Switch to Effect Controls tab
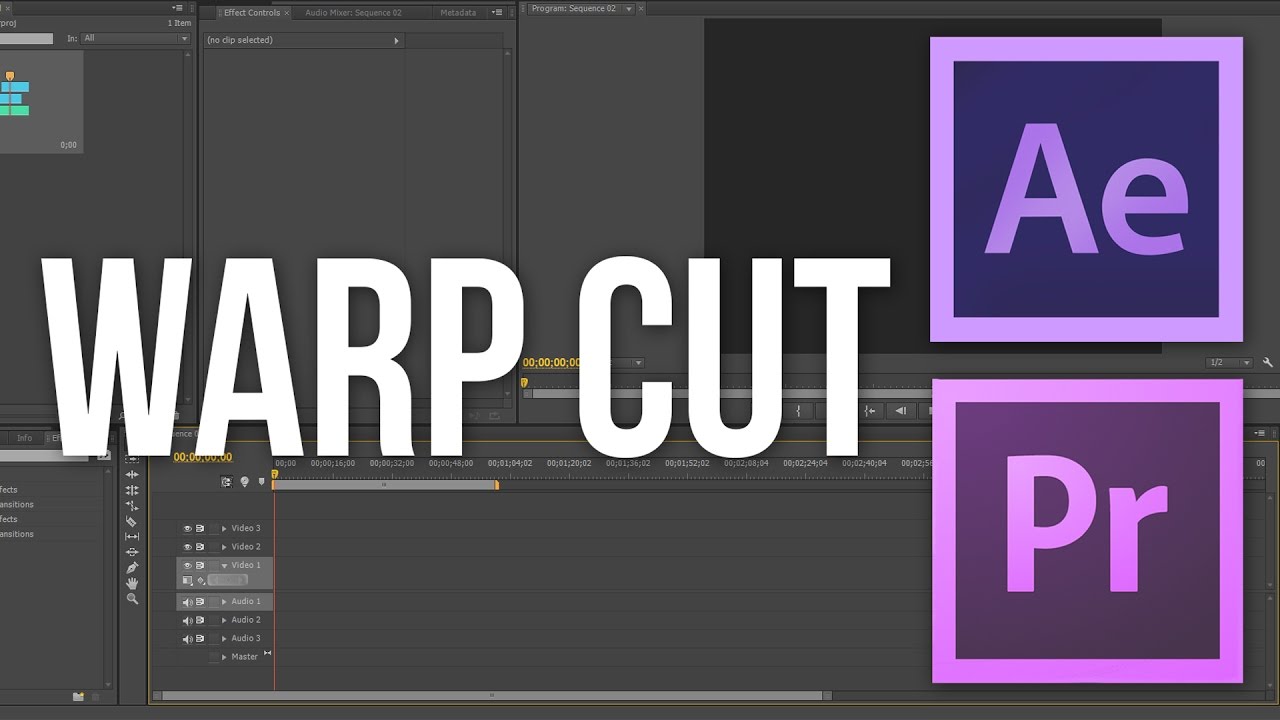Screen dimensions: 1280x720 pyautogui.click(x=252, y=13)
